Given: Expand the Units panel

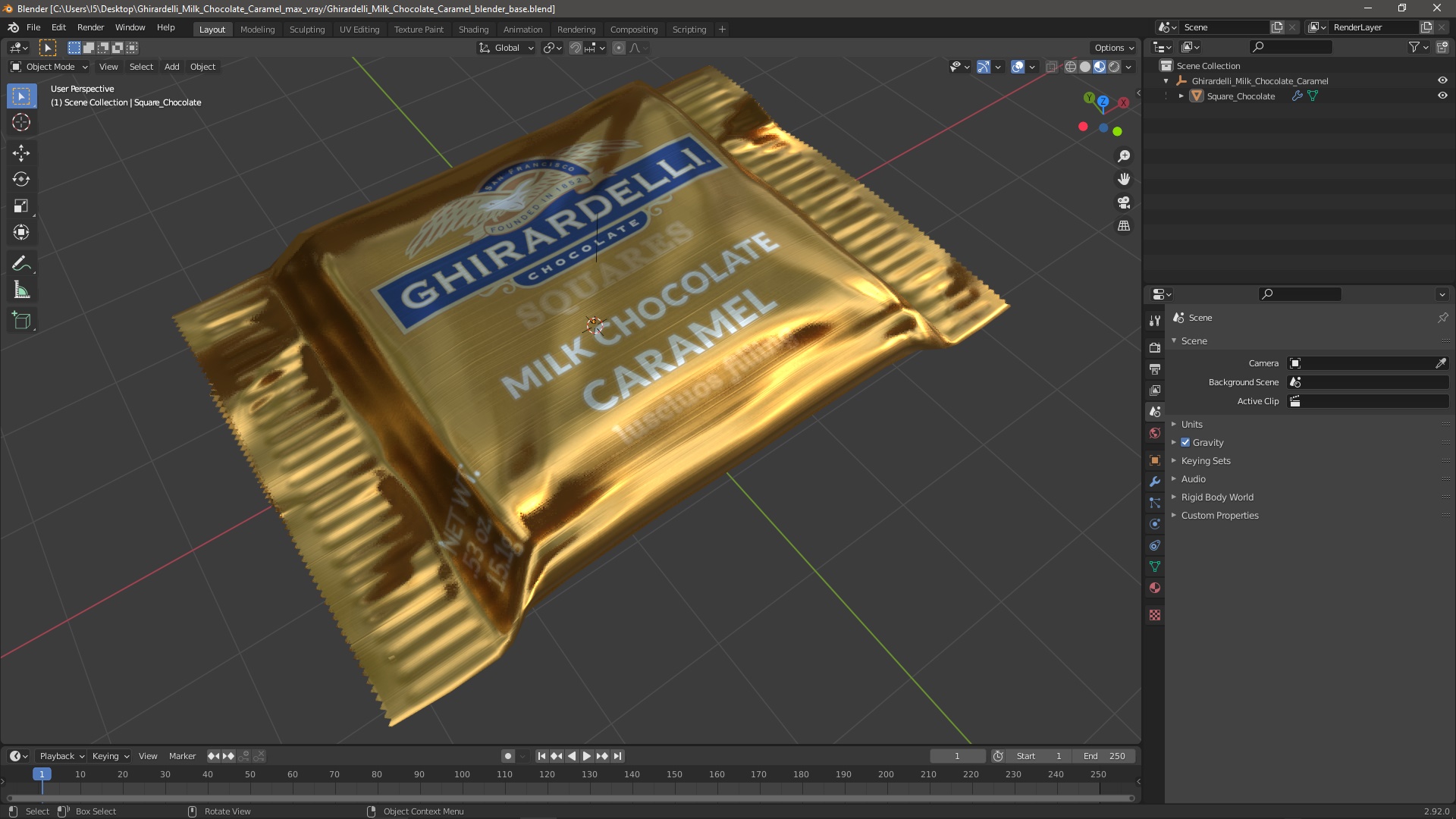Looking at the screenshot, I should click(x=1191, y=425).
